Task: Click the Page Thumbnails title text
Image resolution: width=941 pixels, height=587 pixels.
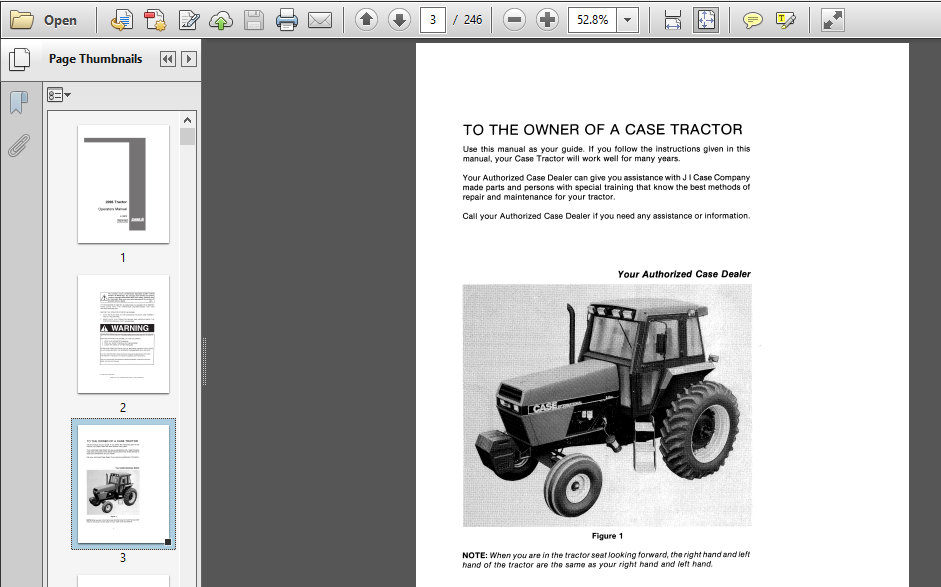Action: tap(95, 59)
